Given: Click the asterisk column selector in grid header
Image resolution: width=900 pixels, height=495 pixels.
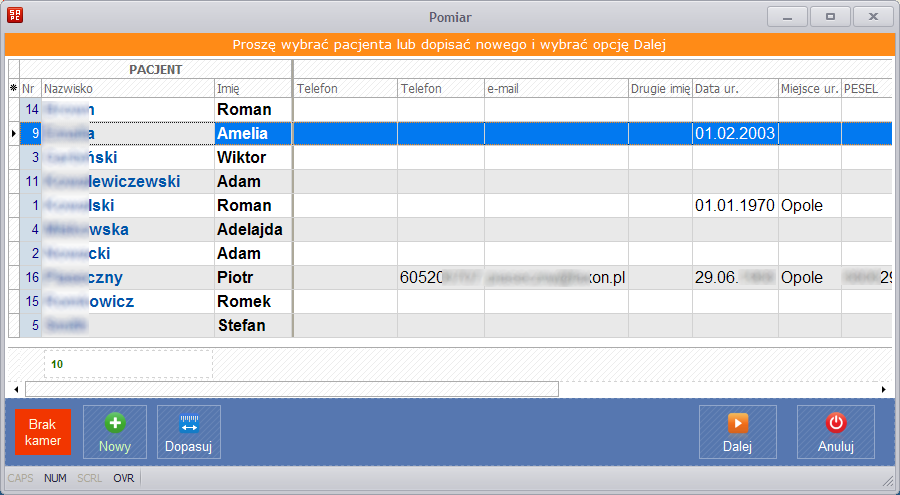Looking at the screenshot, I should tap(13, 89).
